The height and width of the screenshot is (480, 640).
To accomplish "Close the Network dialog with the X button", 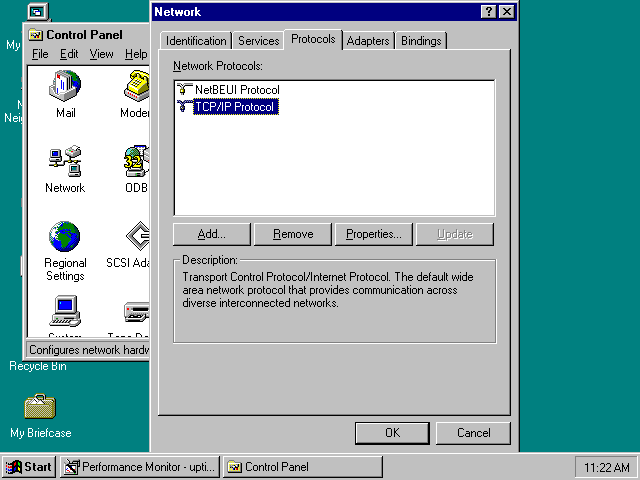I will pyautogui.click(x=507, y=12).
